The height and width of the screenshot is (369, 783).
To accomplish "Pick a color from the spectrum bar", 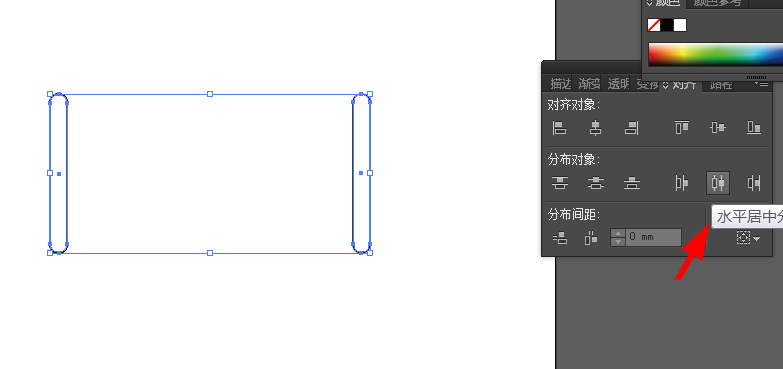I will [715, 54].
